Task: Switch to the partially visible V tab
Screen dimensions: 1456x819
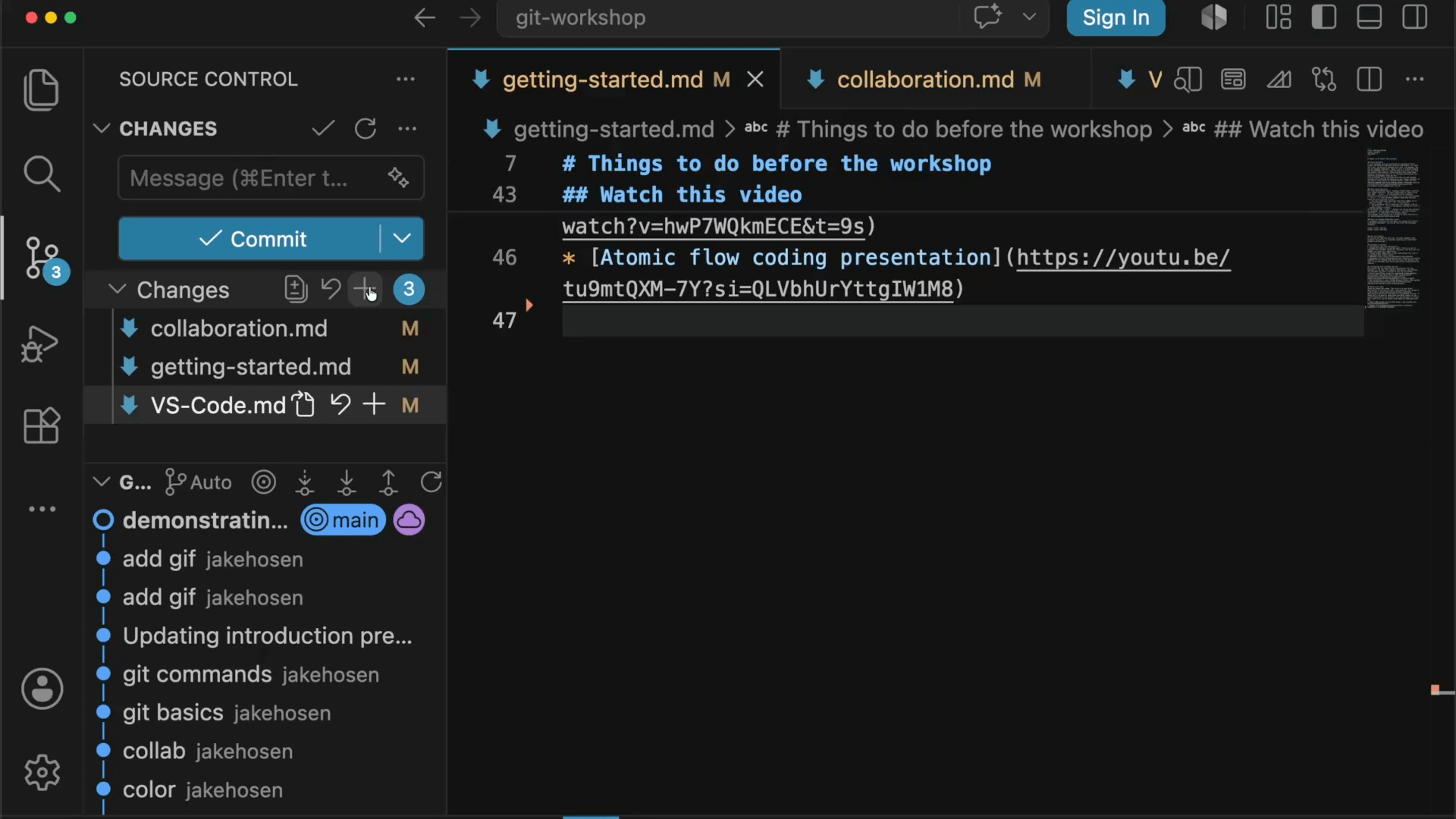Action: pyautogui.click(x=1141, y=79)
